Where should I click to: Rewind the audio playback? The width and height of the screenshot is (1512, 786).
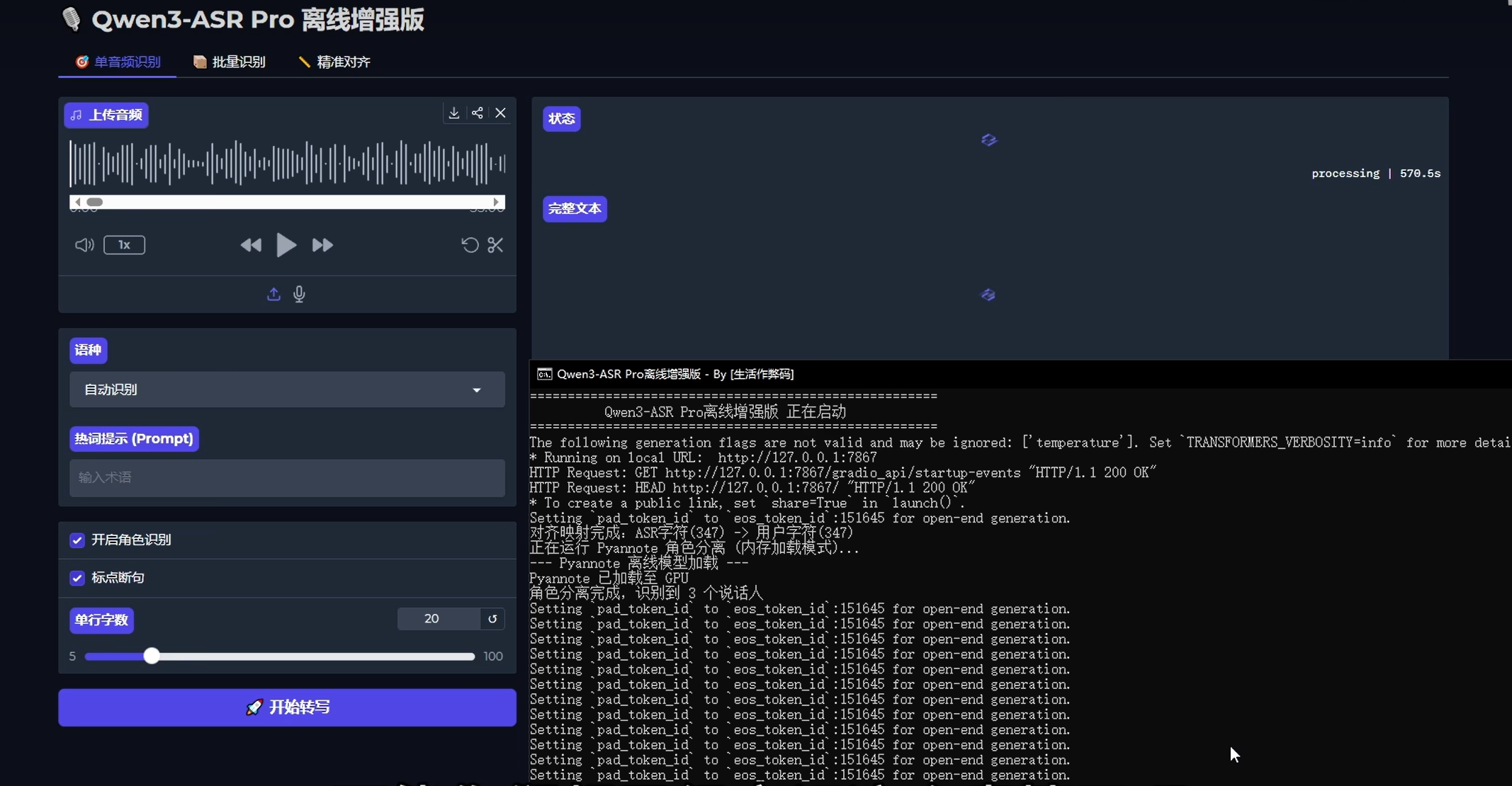[251, 245]
